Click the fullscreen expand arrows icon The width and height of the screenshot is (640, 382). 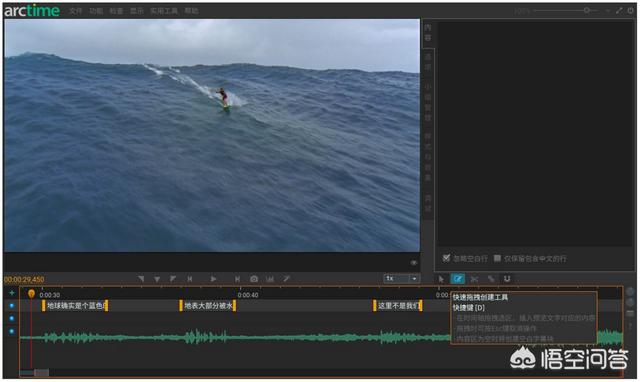(x=619, y=11)
